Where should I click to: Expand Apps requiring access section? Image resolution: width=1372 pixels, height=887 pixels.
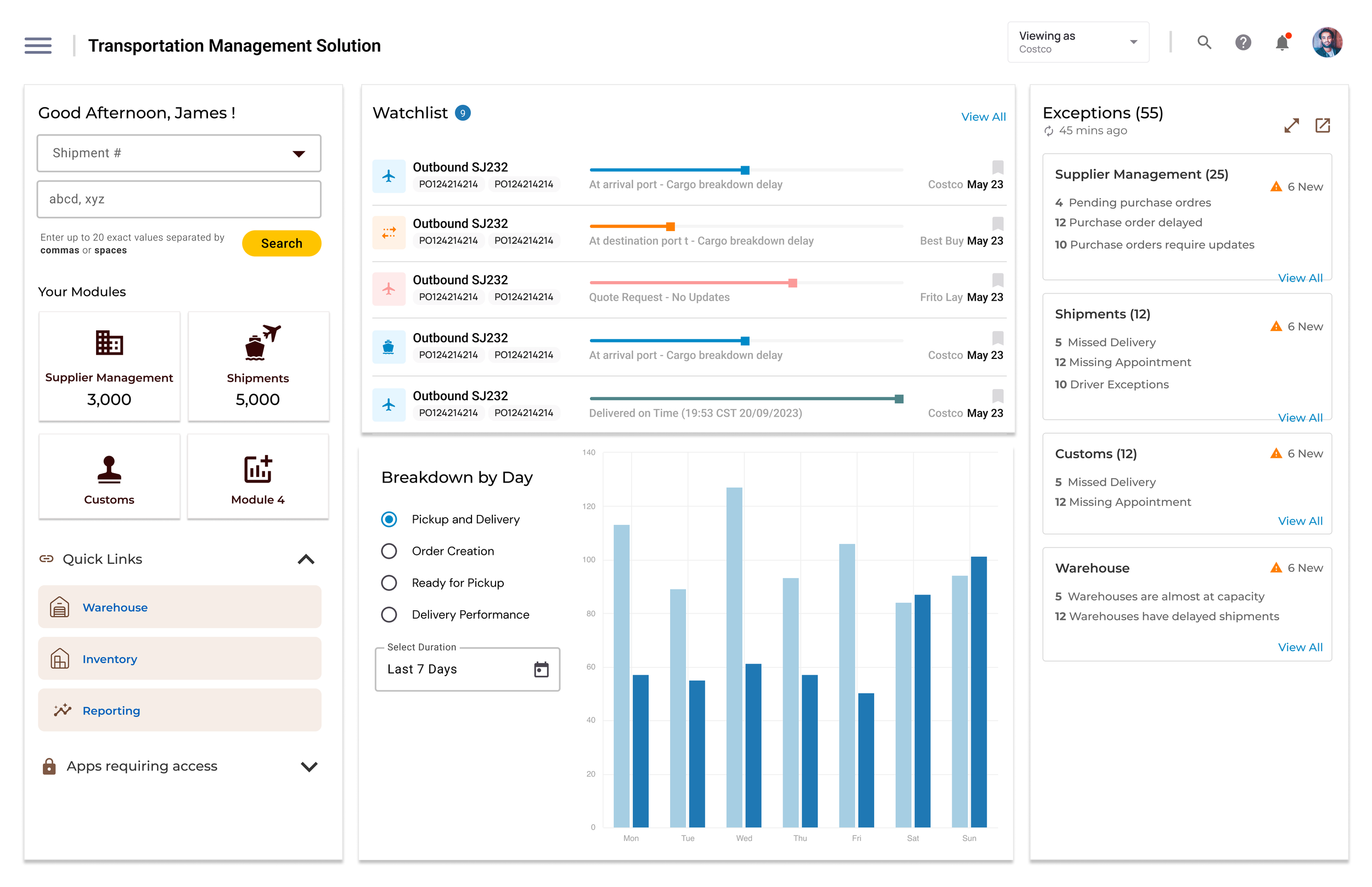[308, 767]
